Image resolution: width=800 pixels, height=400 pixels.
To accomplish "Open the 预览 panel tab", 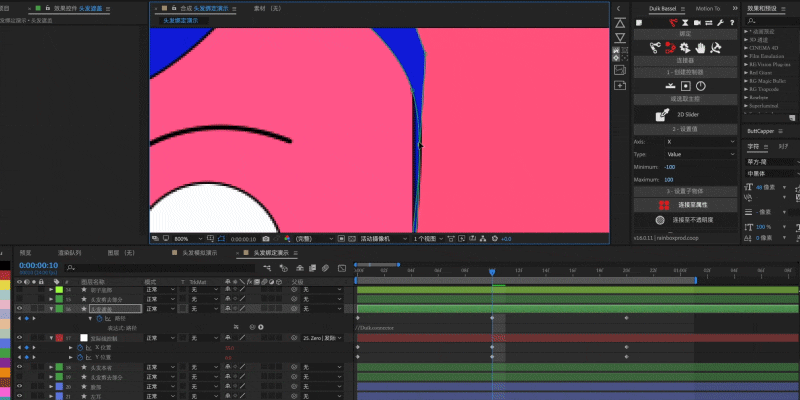I will coord(25,253).
